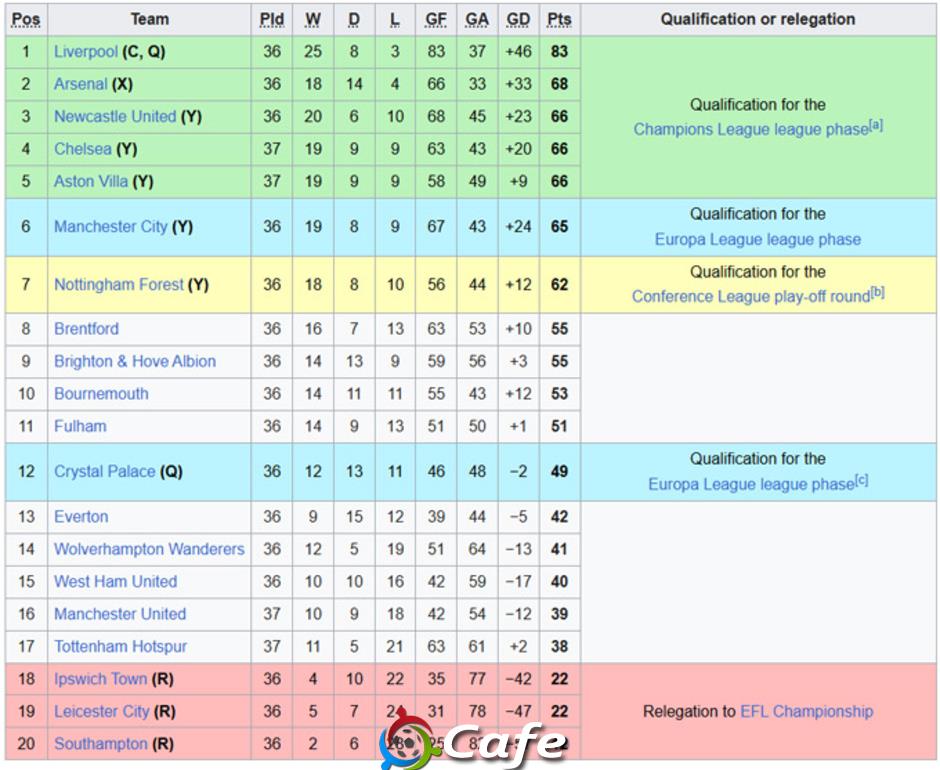Open the EFL Championship link
The image size is (940, 770).
[x=806, y=711]
